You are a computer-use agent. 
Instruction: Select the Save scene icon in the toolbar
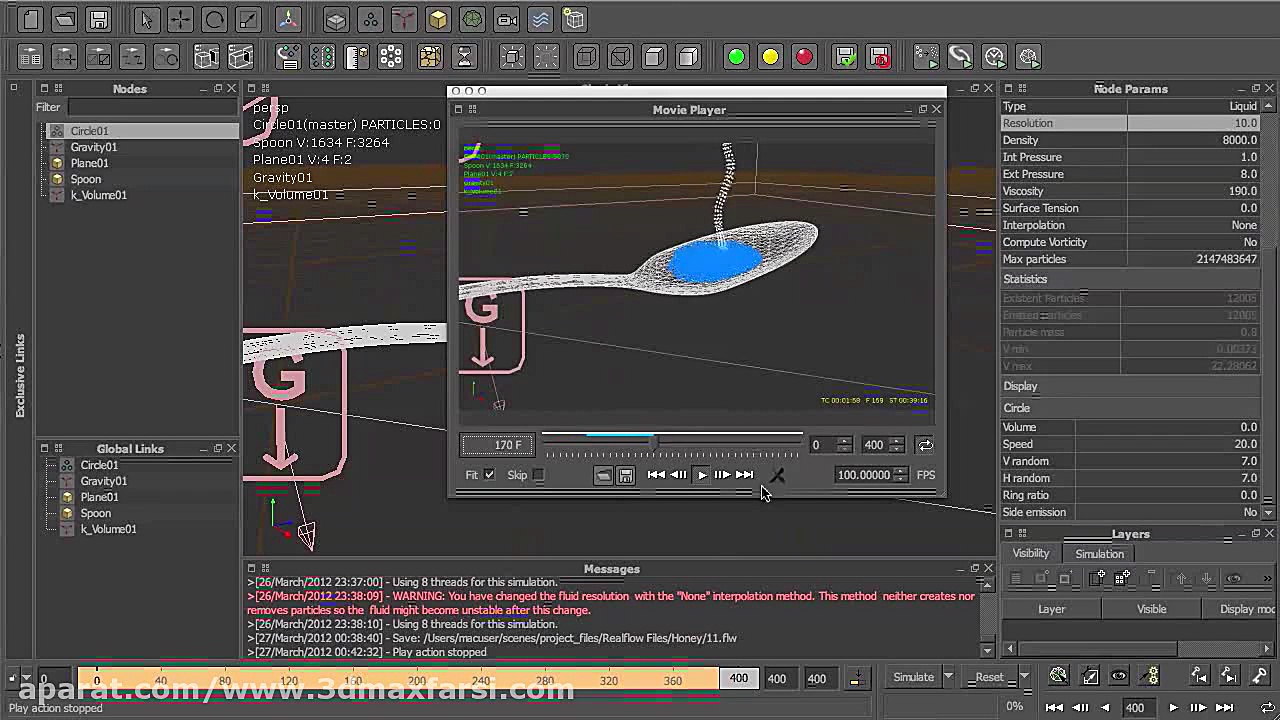tap(98, 19)
